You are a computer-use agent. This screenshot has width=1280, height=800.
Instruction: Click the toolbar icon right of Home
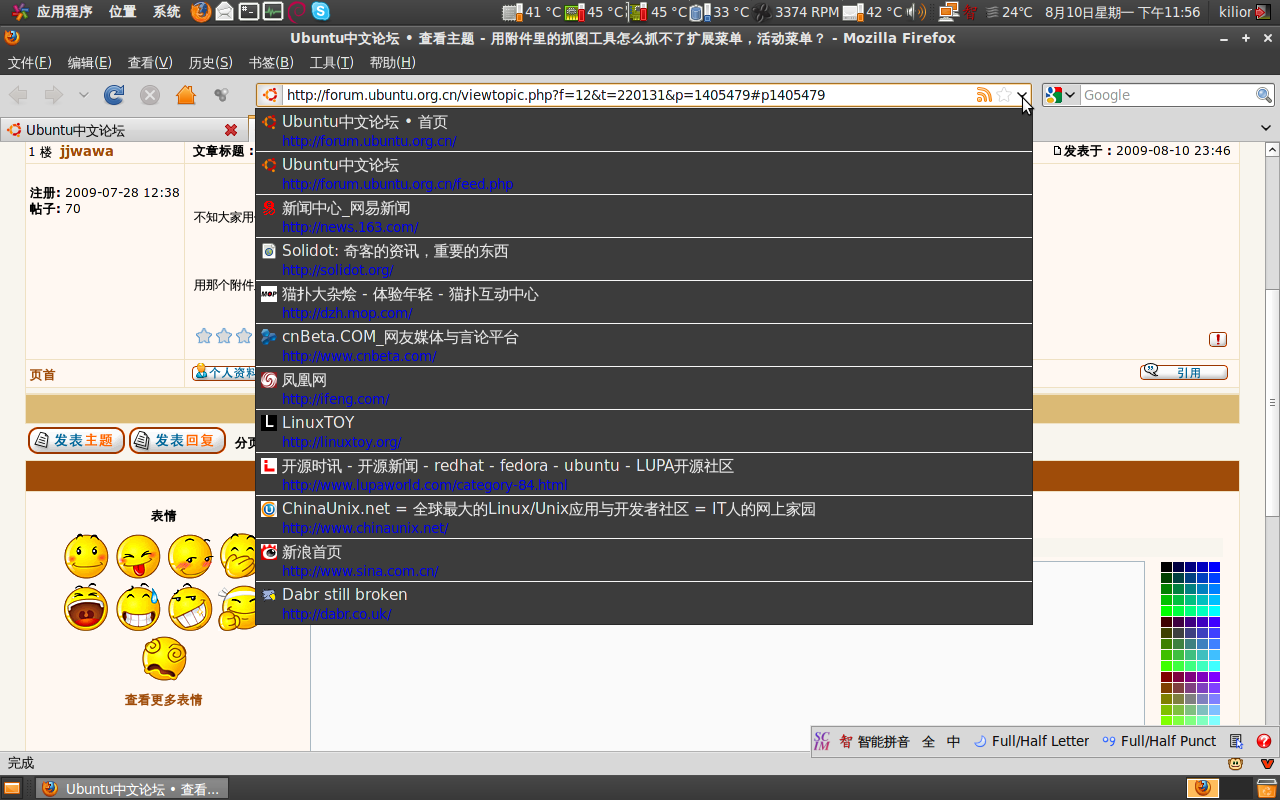click(x=221, y=95)
